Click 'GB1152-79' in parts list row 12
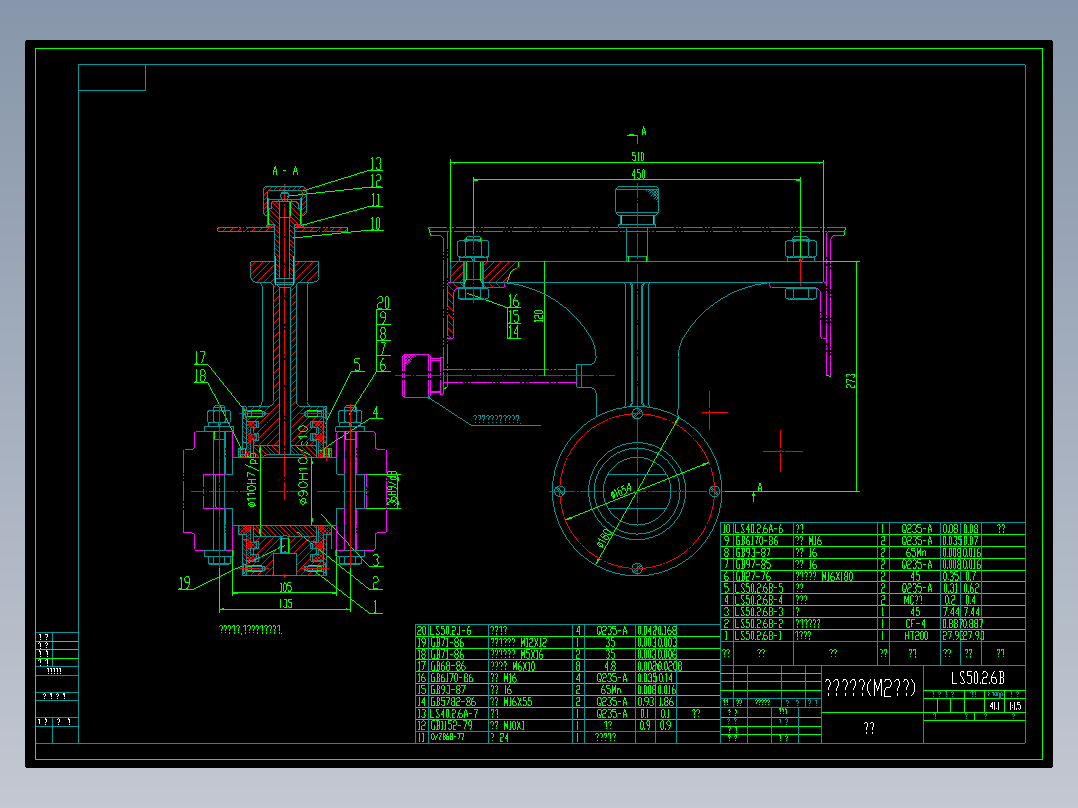Viewport: 1078px width, 808px height. pyautogui.click(x=451, y=725)
